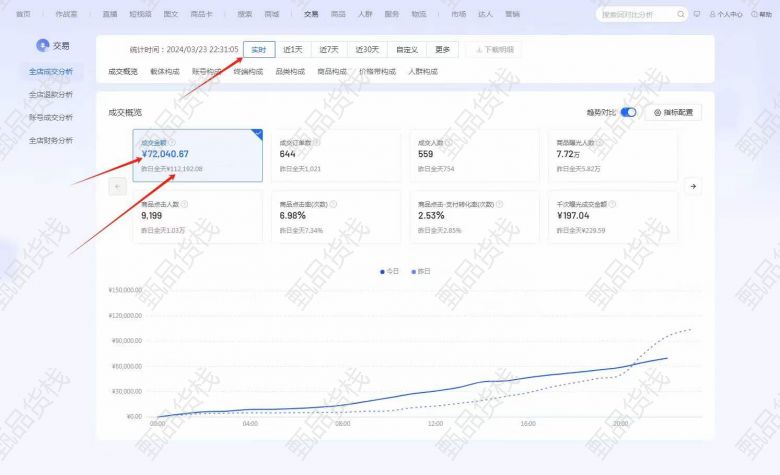Image resolution: width=780 pixels, height=475 pixels.
Task: Toggle the 今日 legend series
Action: [x=389, y=271]
